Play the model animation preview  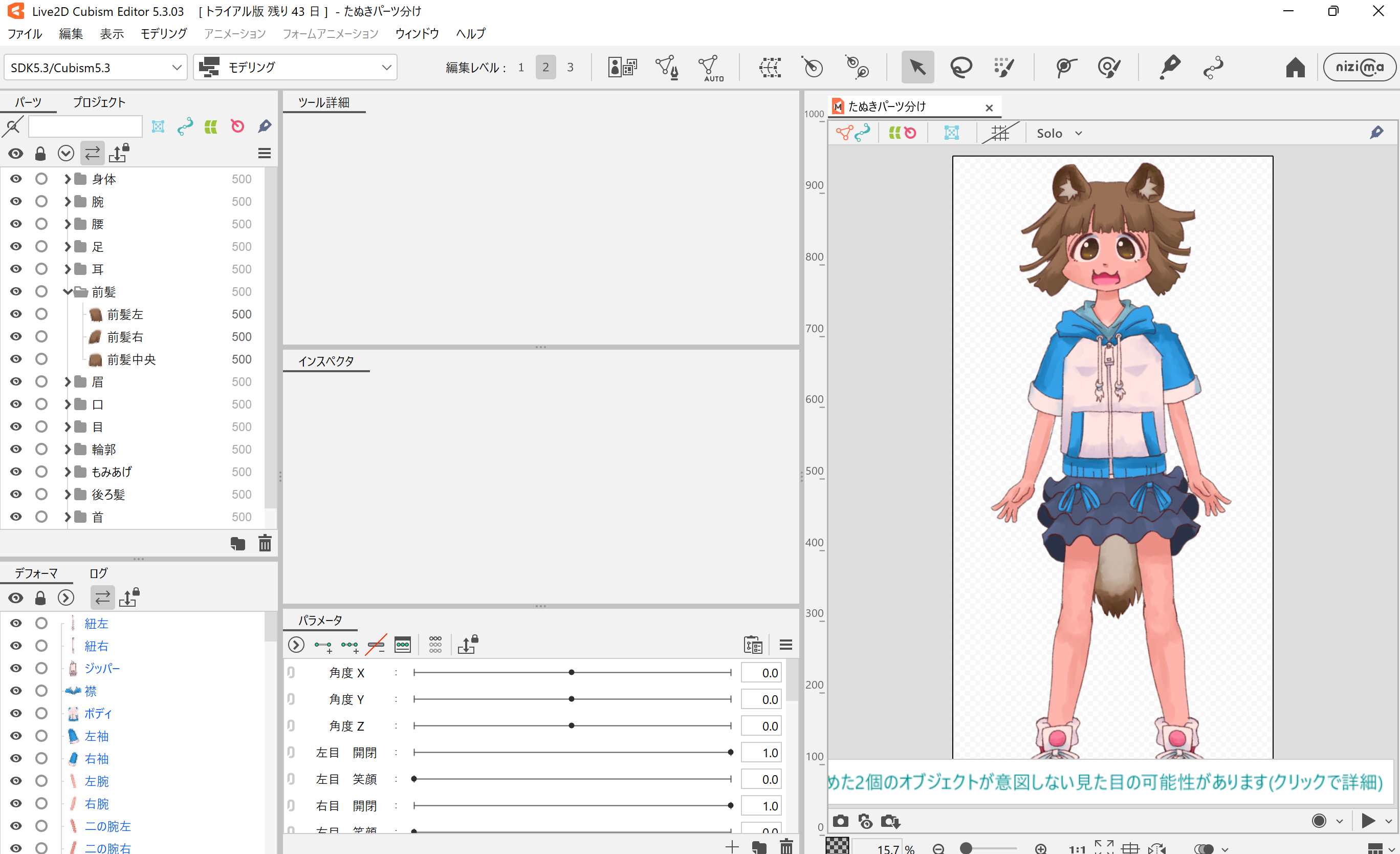[1368, 820]
